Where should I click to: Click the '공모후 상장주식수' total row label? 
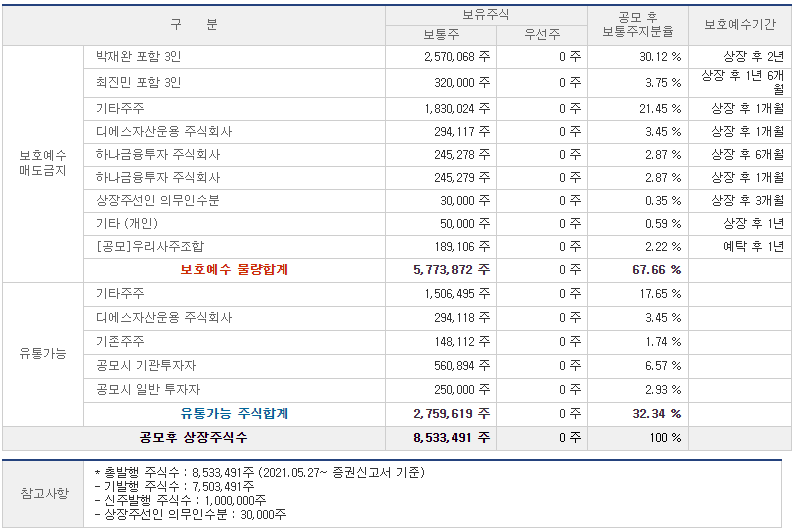pyautogui.click(x=194, y=438)
